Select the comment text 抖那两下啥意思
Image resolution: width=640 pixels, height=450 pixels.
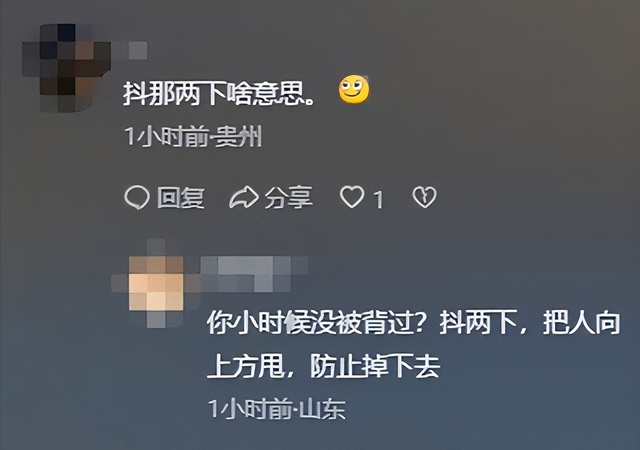(x=219, y=94)
